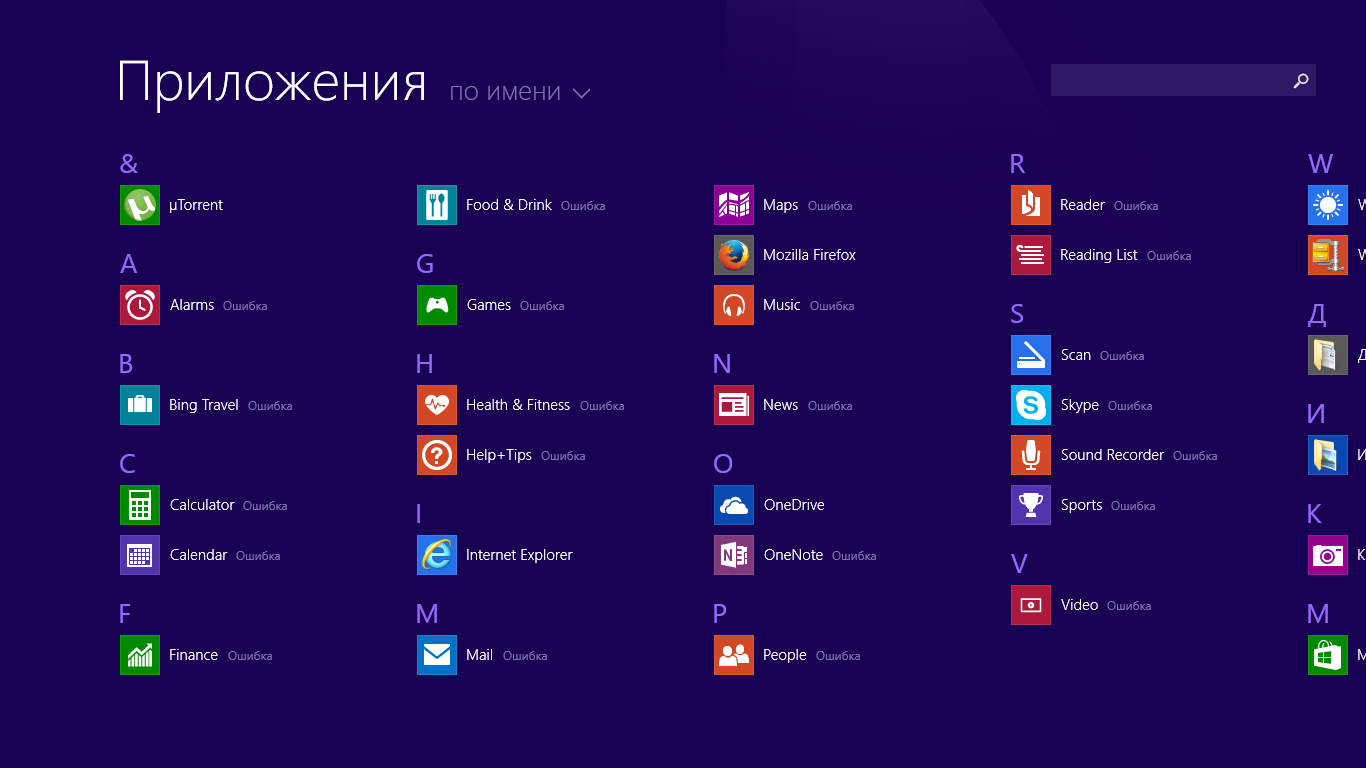
Task: Launch the Alarms app tile
Action: coord(140,305)
